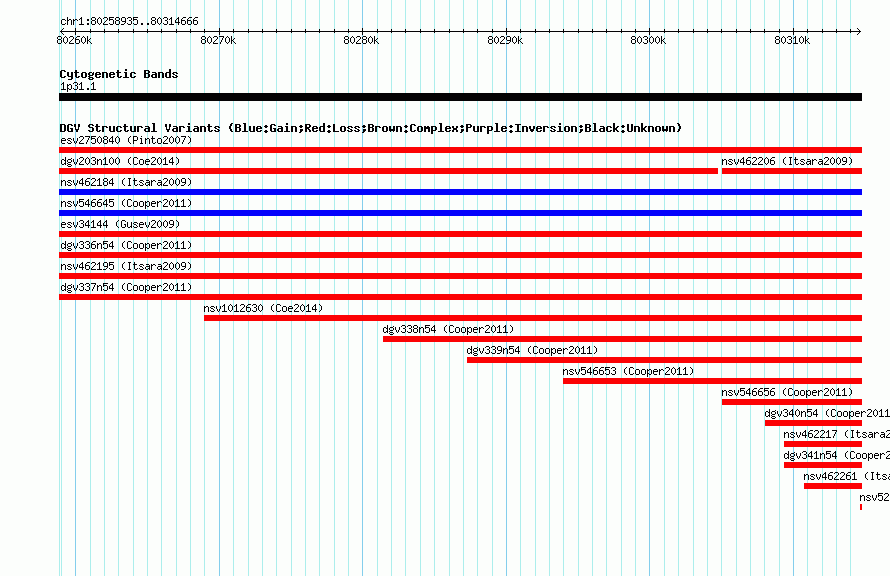Open the dgv337n54 (Cooper2011) label
The image size is (890, 576).
click(x=126, y=287)
